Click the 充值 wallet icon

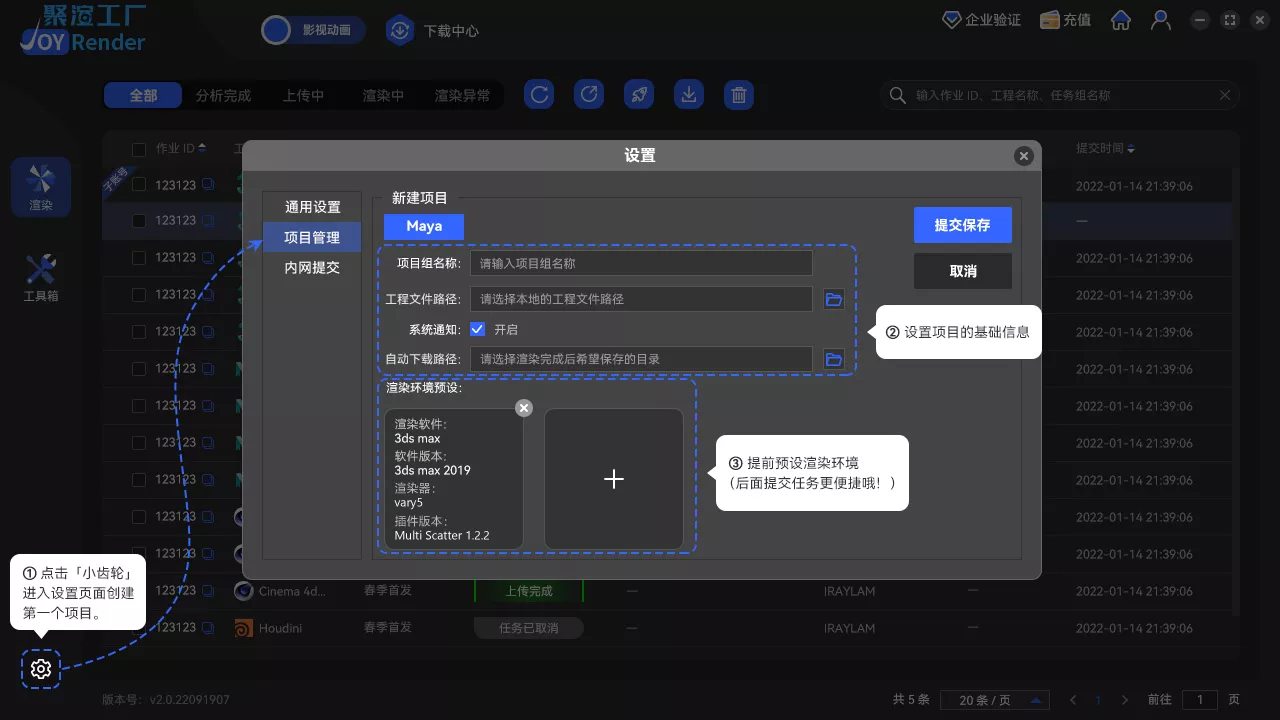point(1050,20)
